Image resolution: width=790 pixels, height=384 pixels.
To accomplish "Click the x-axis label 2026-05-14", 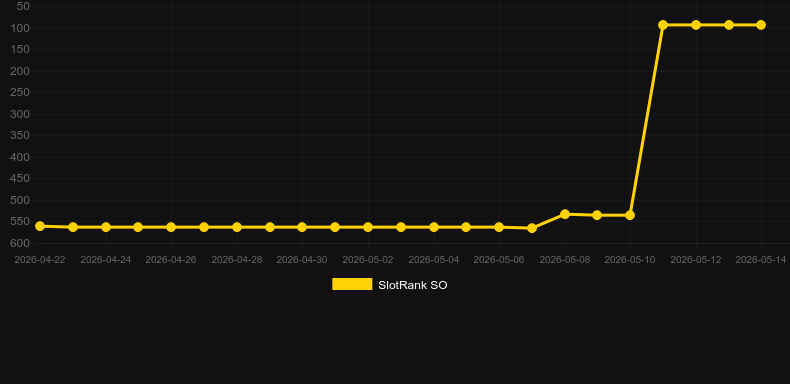I will click(x=761, y=260).
